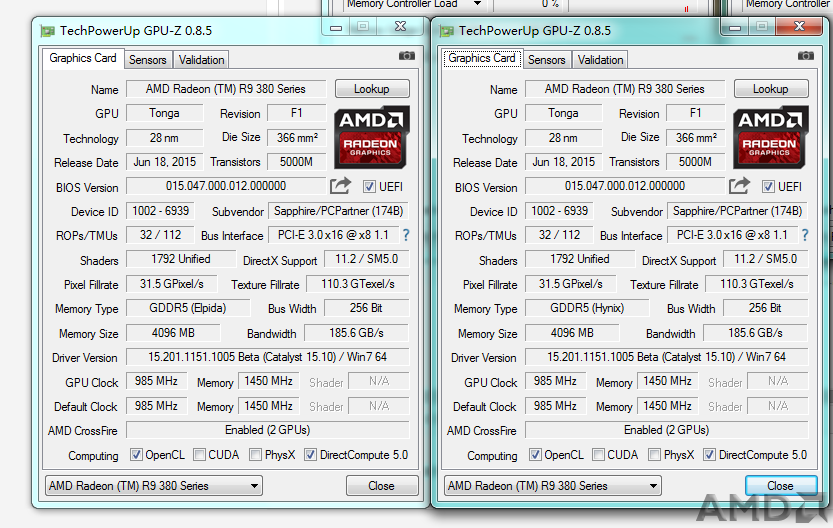Click Lookup button in right GPU-Z window
Screen dimensions: 833x528
click(x=771, y=89)
